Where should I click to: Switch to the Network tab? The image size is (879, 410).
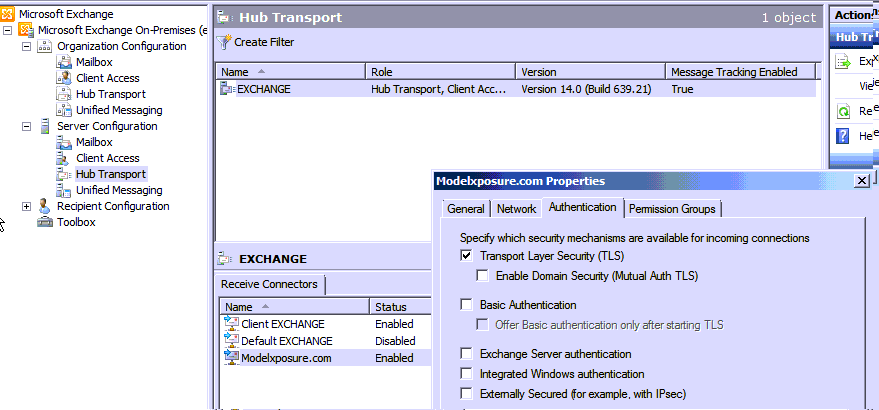(517, 209)
